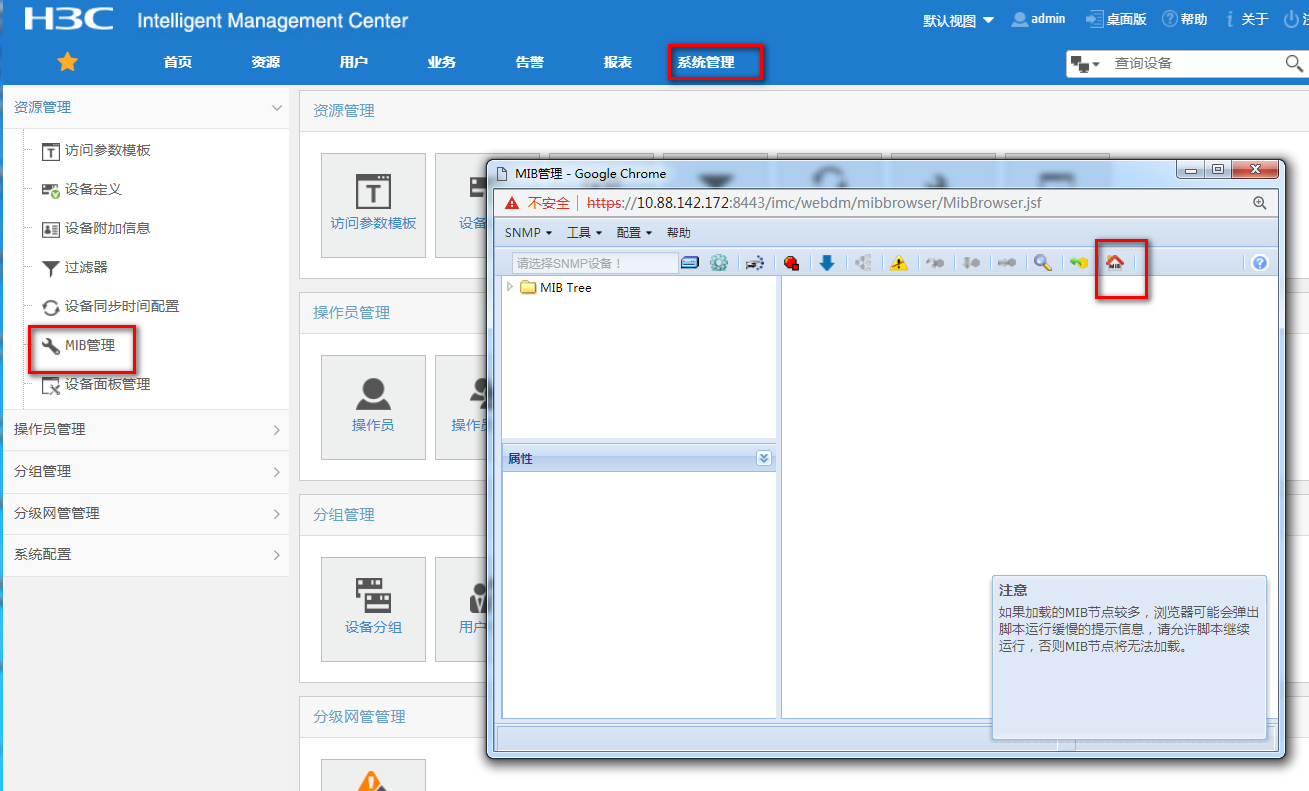Expand the 分级网管管理 sidebar section
Viewport: 1309px width, 791px height.
point(277,514)
